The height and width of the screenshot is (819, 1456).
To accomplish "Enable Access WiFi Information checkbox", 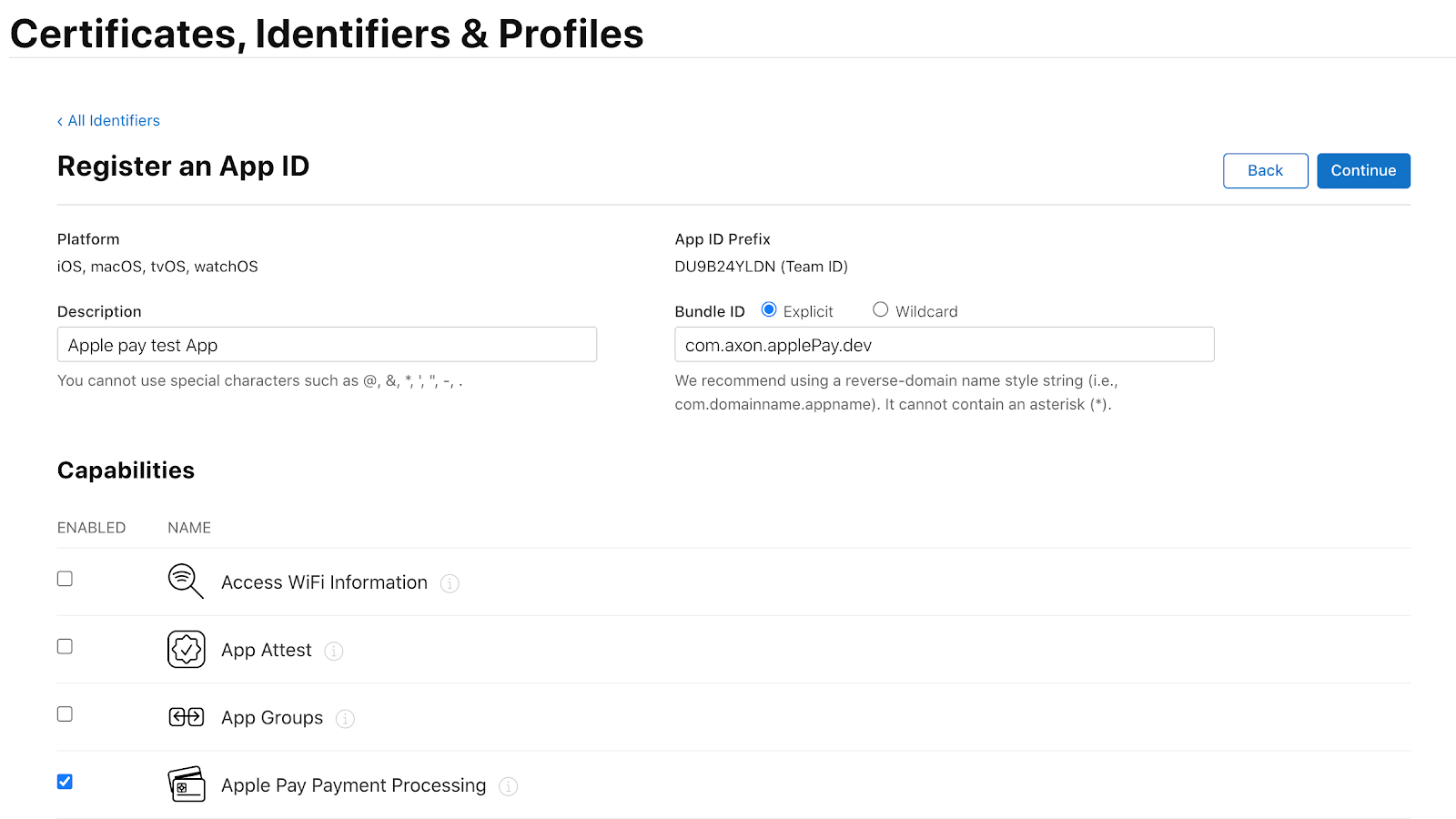I will [65, 579].
